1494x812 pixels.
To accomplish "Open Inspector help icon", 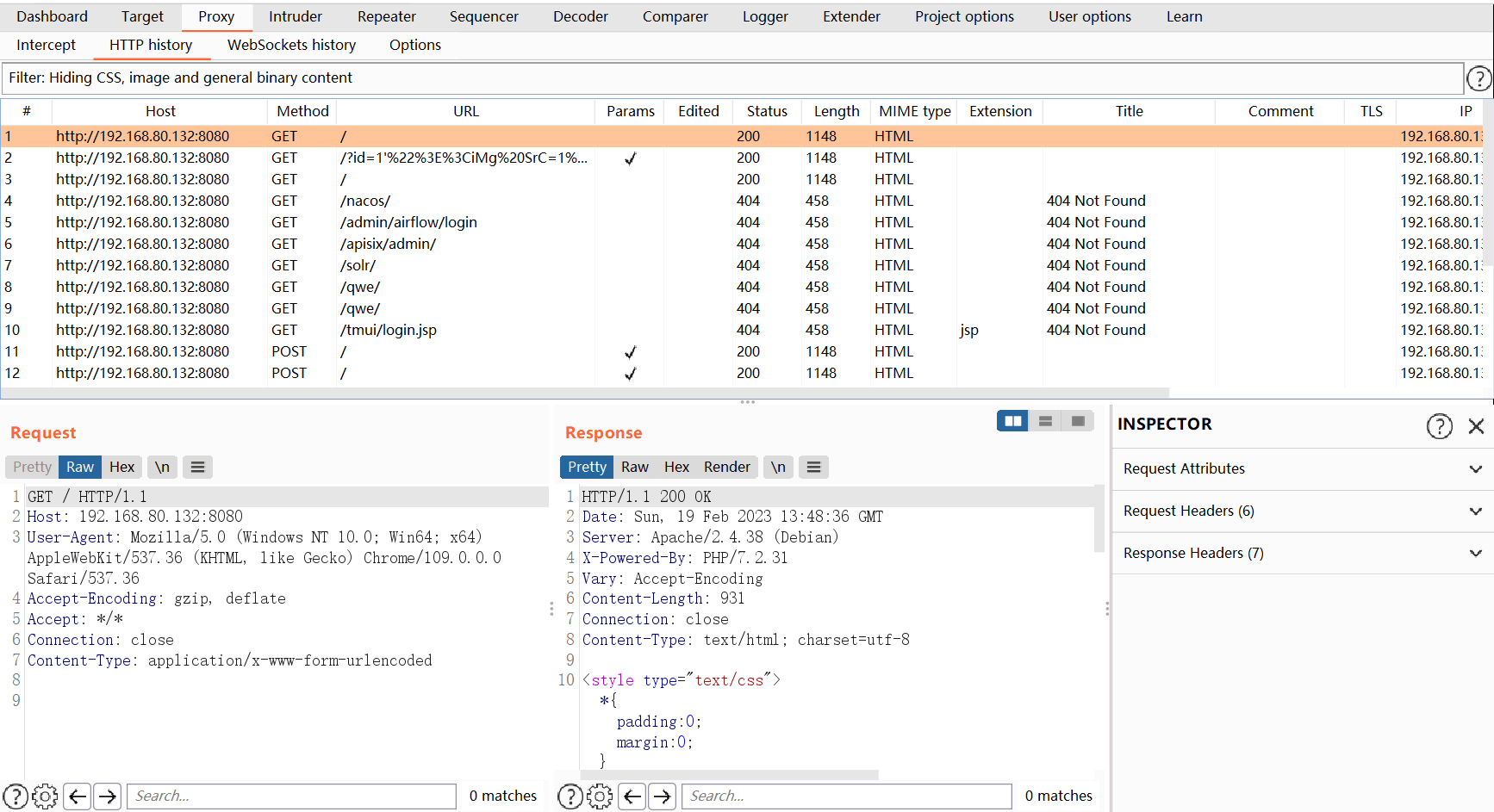I will (x=1439, y=426).
